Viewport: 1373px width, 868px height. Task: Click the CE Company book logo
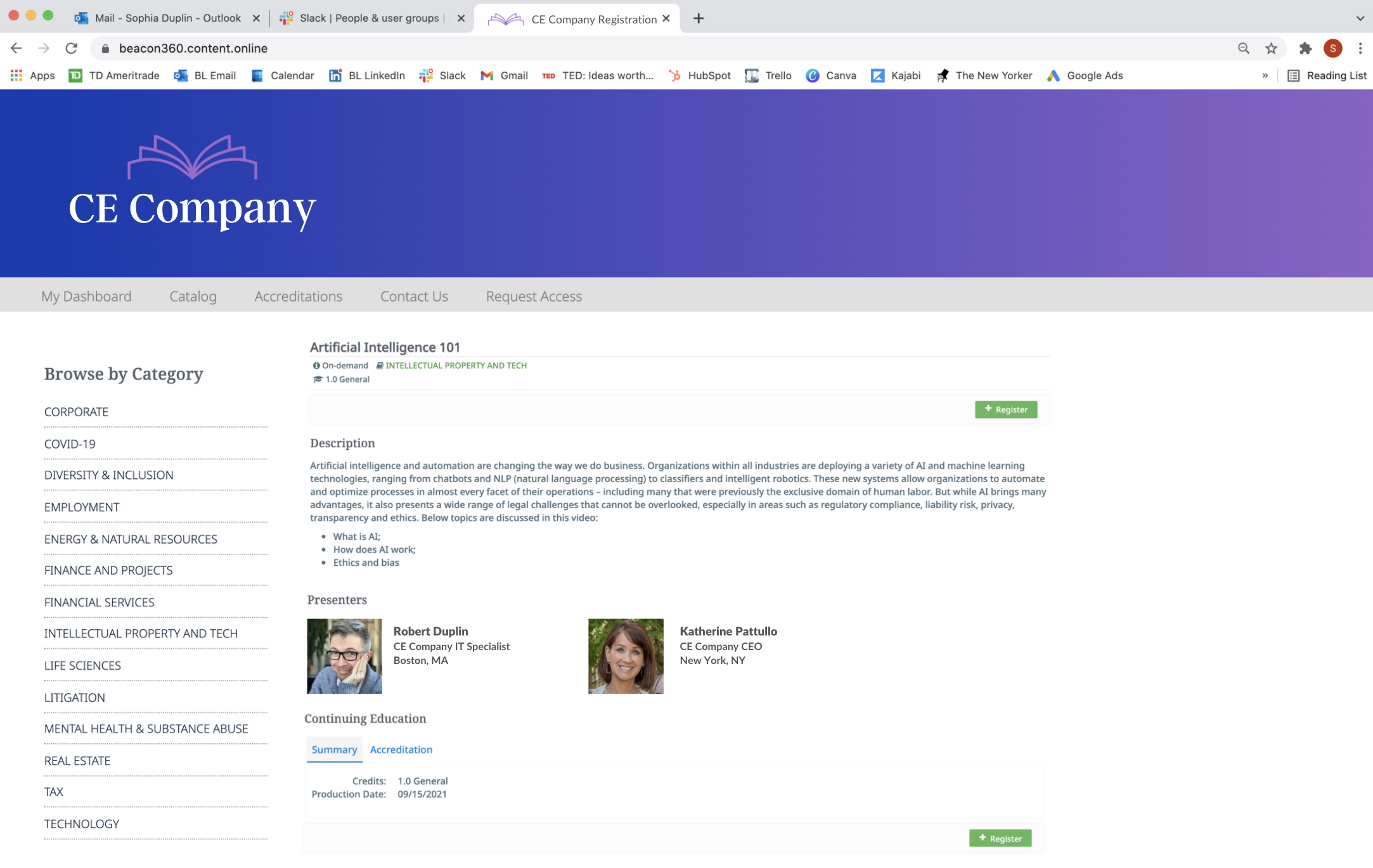point(192,156)
